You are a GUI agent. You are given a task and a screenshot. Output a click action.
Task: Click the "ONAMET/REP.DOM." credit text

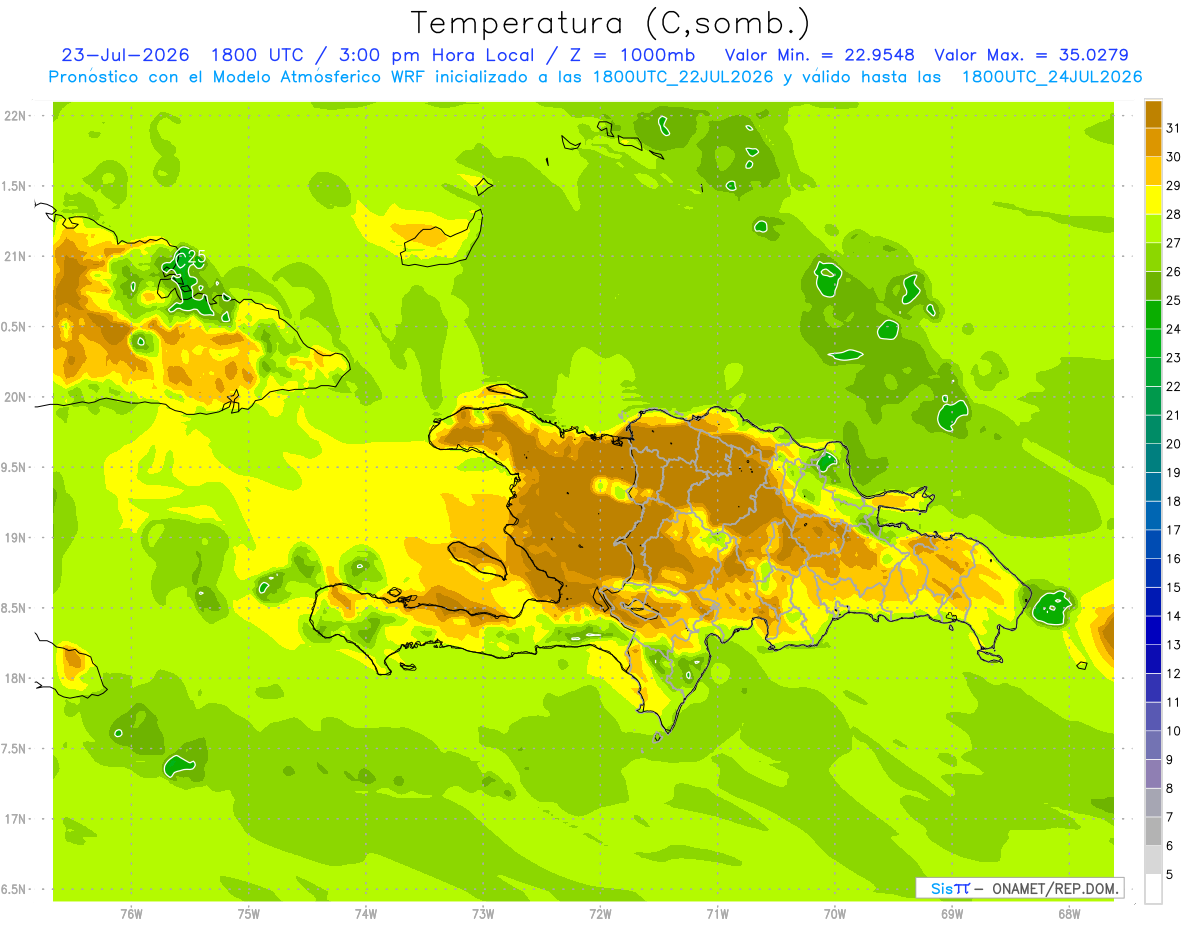click(1054, 888)
